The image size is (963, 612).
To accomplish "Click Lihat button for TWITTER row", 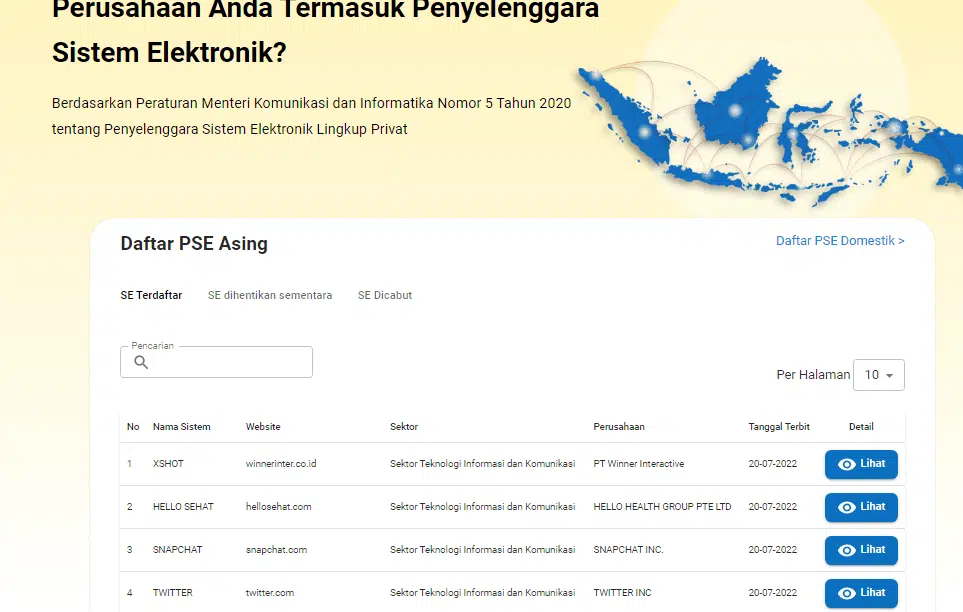I will coord(861,594).
